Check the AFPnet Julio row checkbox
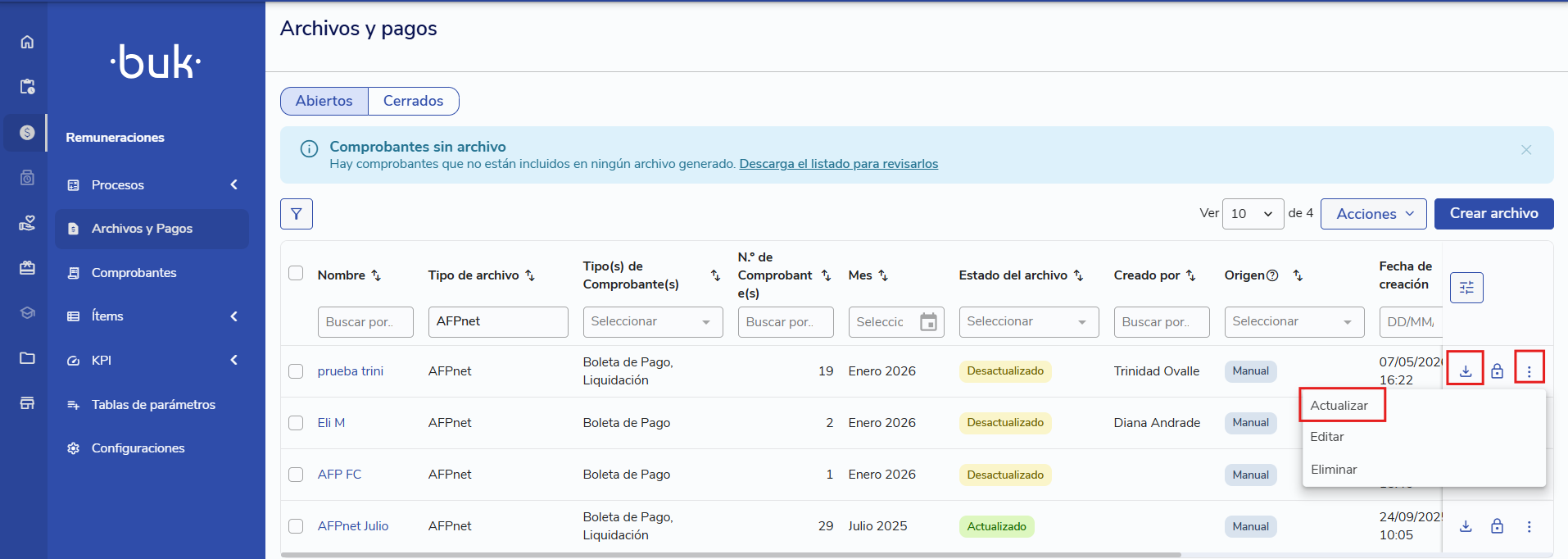The height and width of the screenshot is (559, 1568). coord(296,526)
